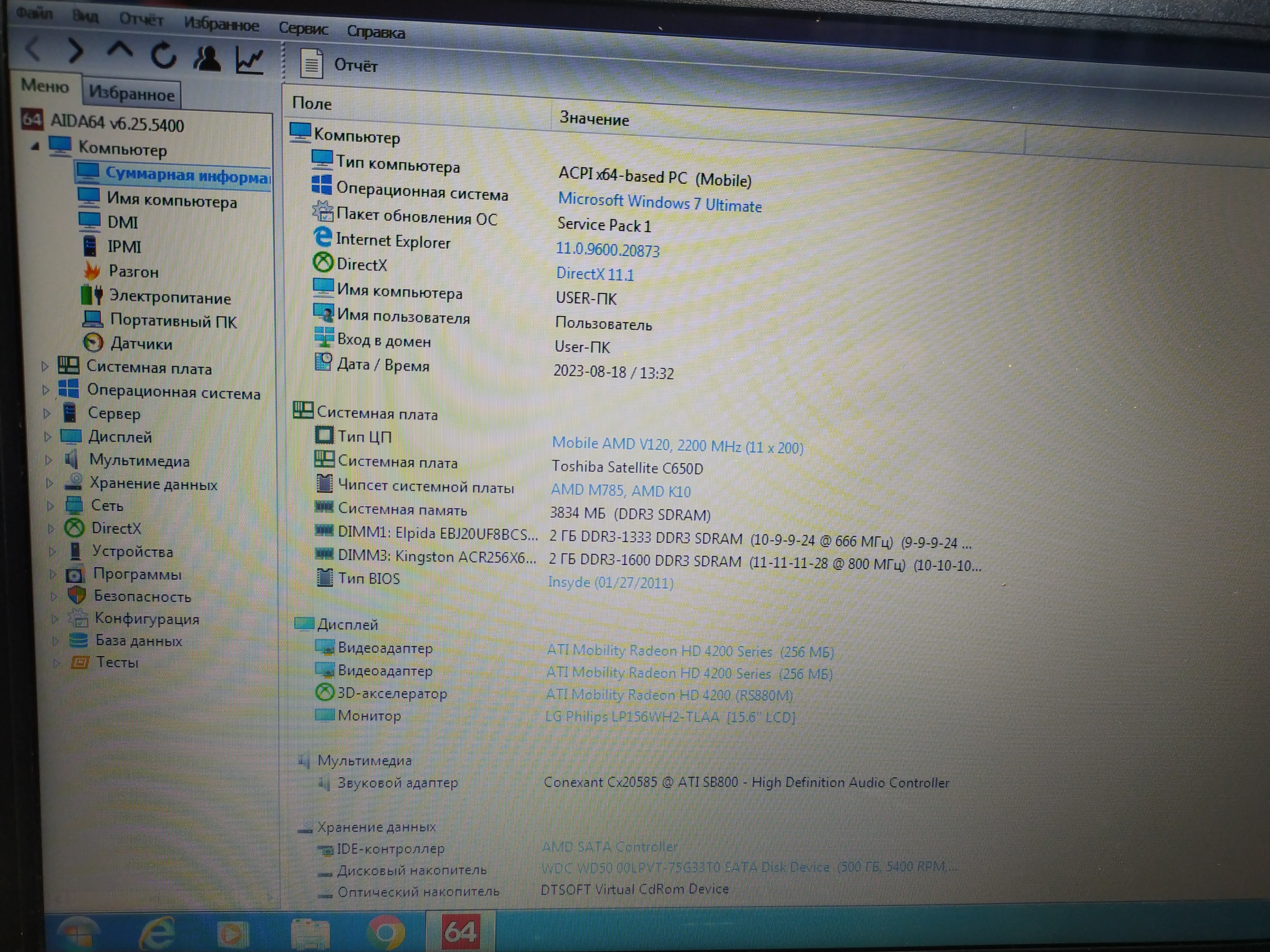Click the Датчики gauge icon
Image resolution: width=1270 pixels, height=952 pixels.
coord(93,343)
